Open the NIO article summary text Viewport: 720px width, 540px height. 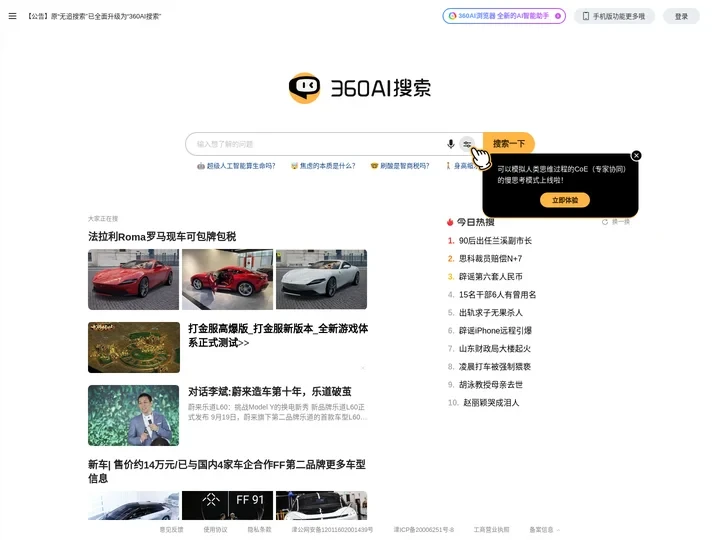tap(277, 412)
